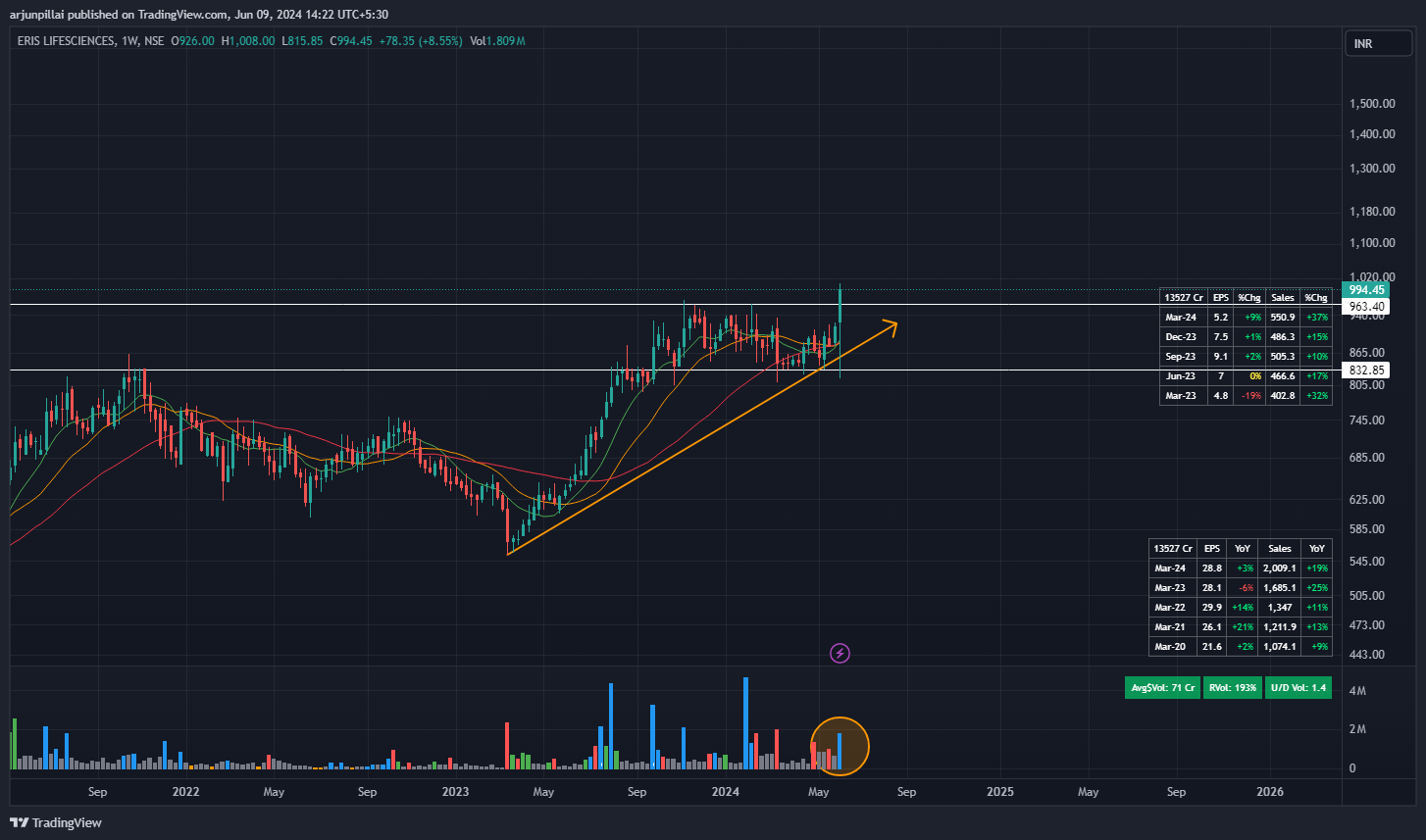Click the 1,180.00 price axis label
The width and height of the screenshot is (1426, 840).
[1372, 212]
